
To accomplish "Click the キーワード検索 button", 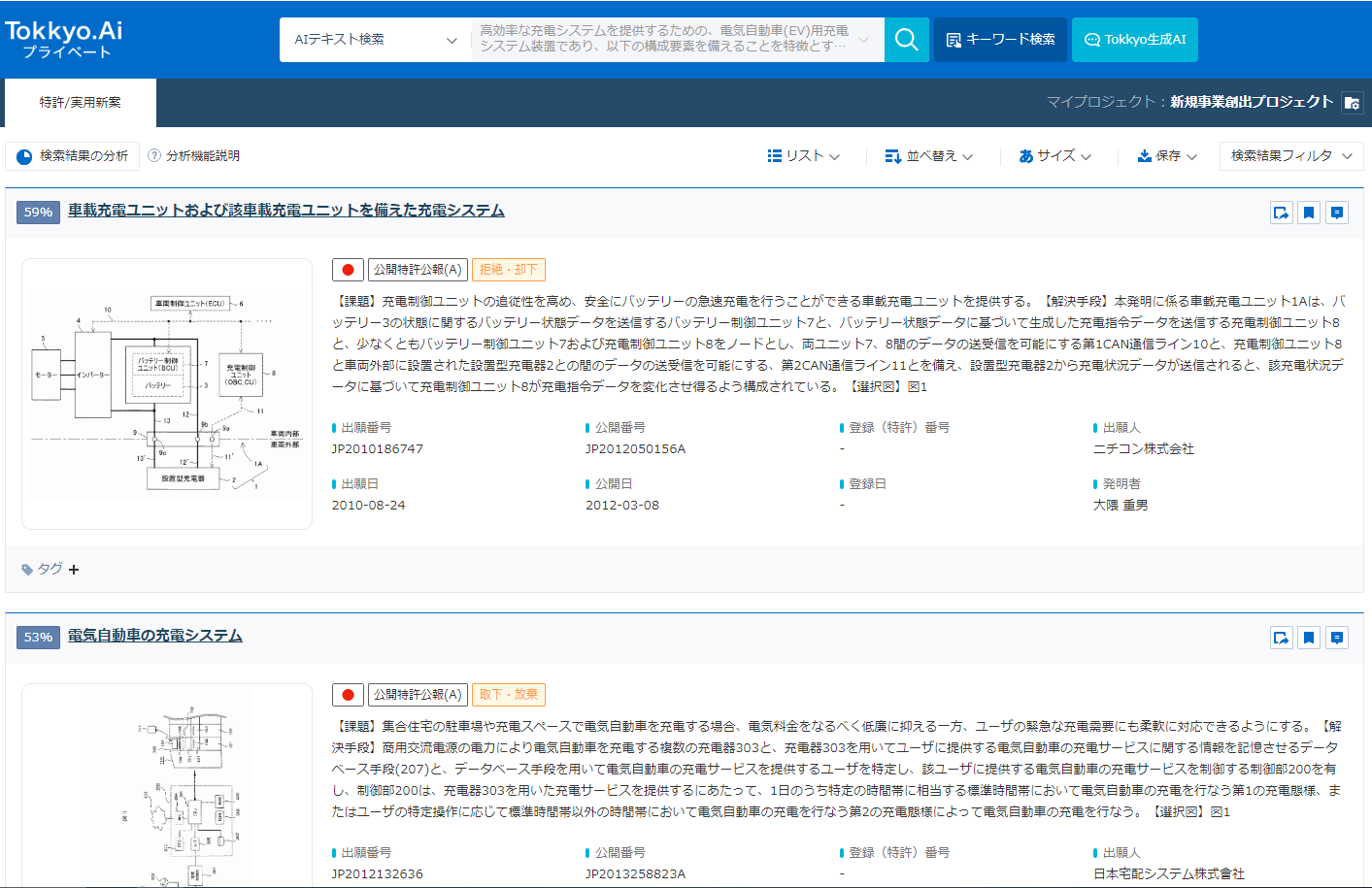I will tap(1000, 40).
